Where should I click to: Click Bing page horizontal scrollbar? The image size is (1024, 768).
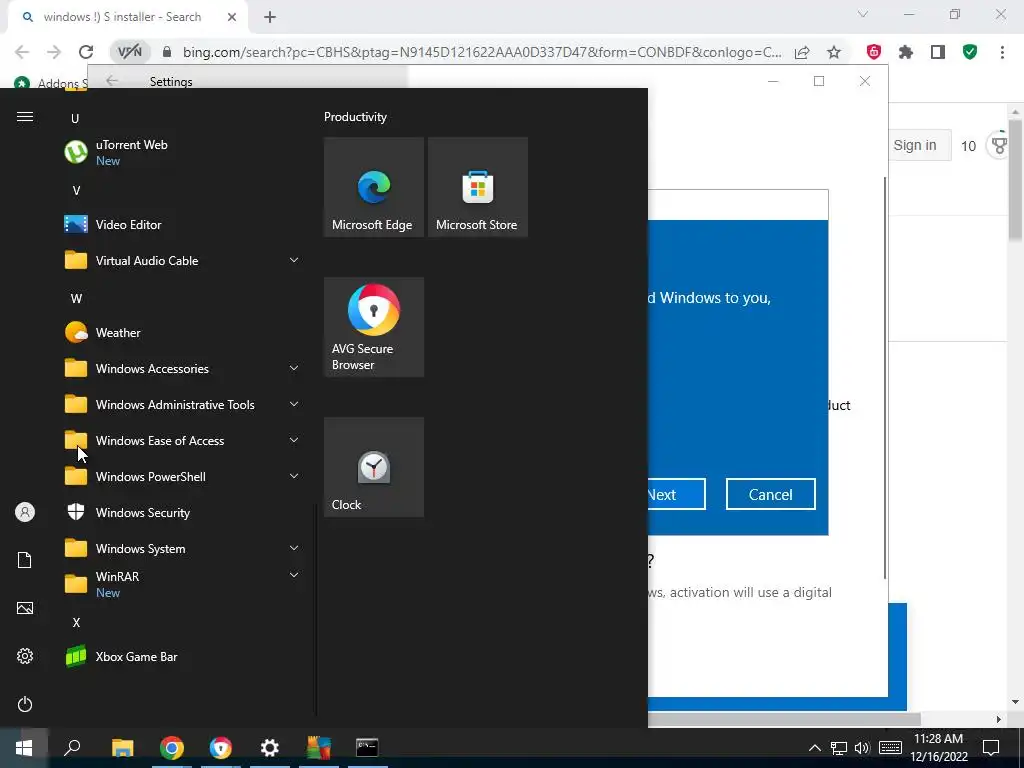tap(784, 719)
